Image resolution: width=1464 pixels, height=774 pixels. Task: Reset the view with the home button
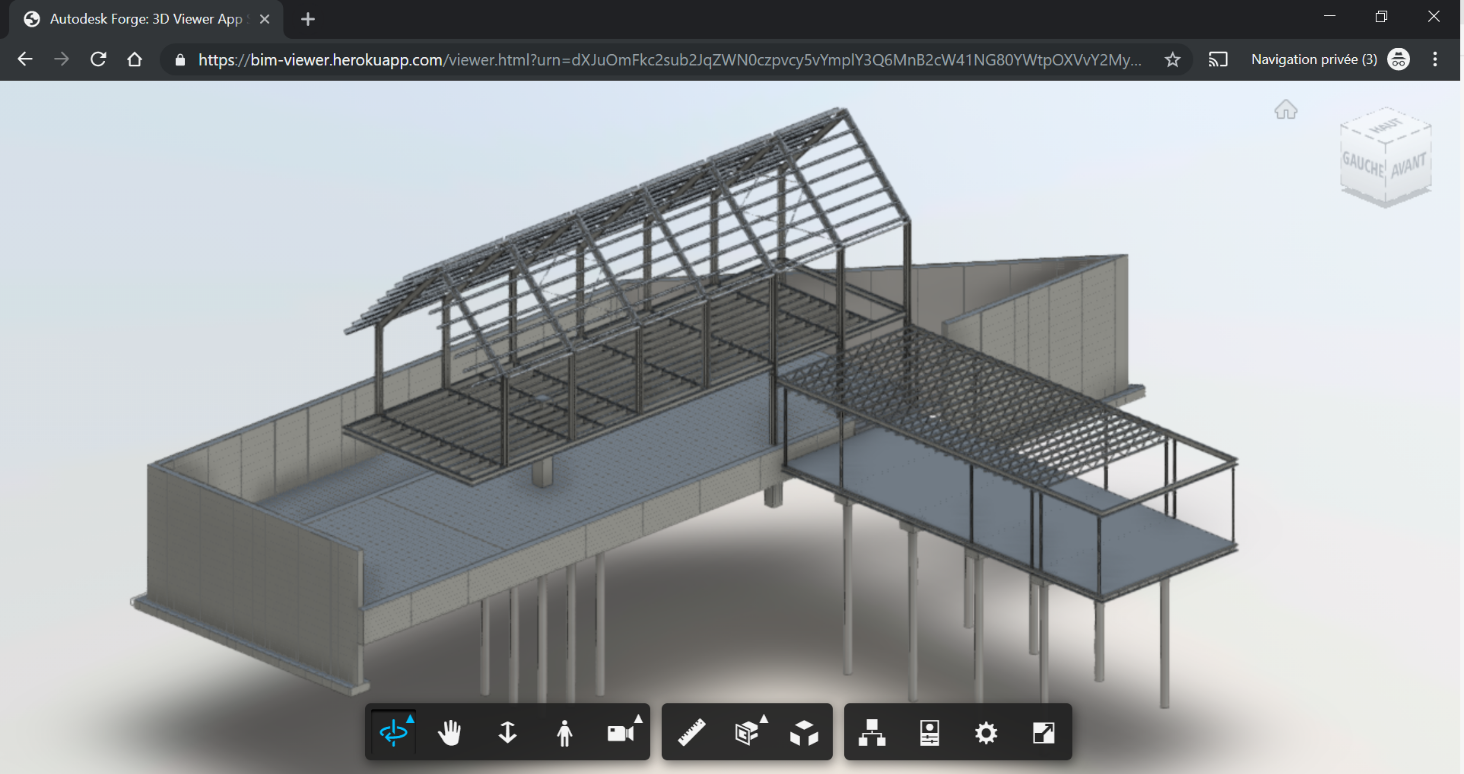[x=1285, y=109]
